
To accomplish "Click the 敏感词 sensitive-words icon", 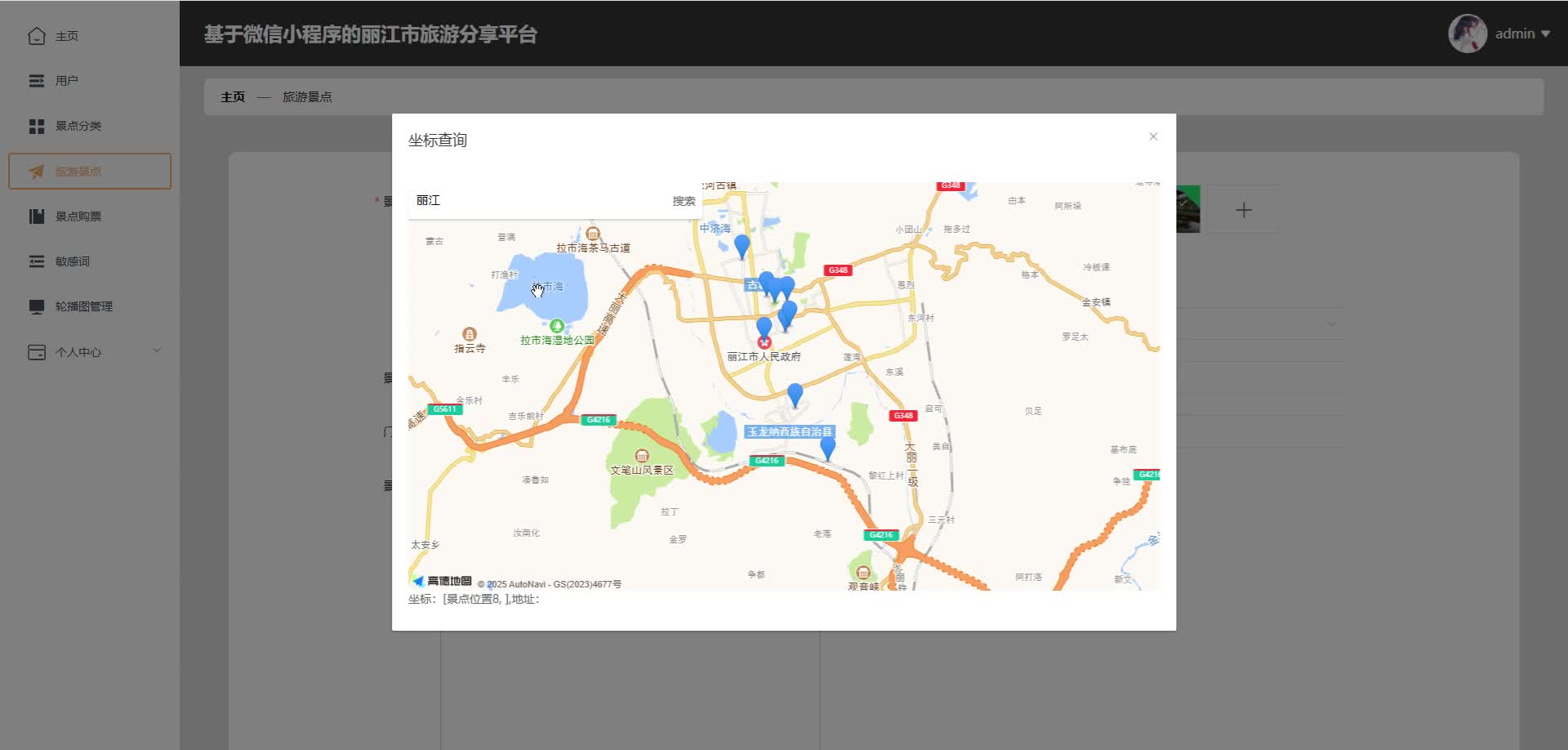I will tap(36, 261).
